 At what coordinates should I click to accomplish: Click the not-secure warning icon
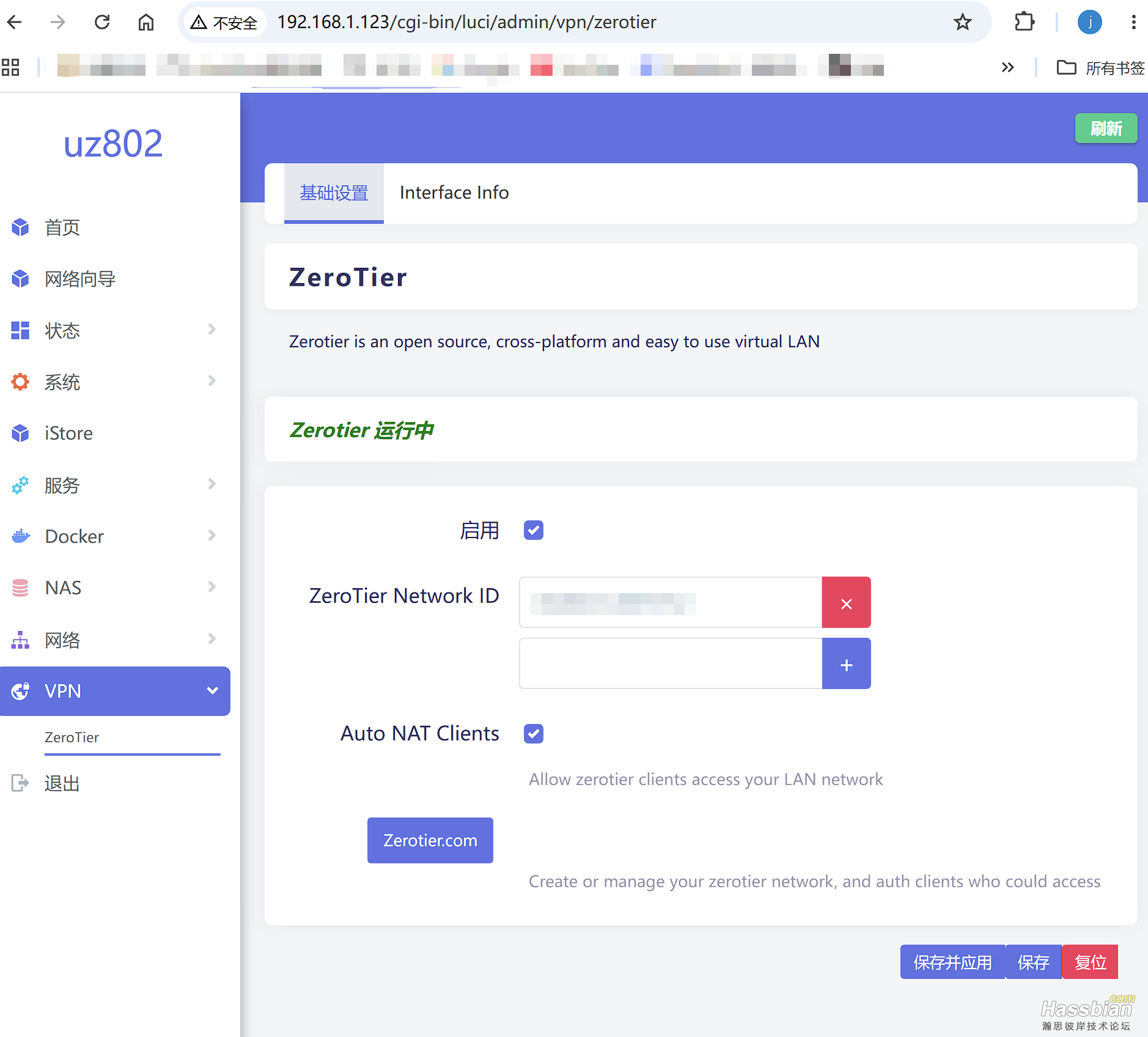tap(199, 23)
